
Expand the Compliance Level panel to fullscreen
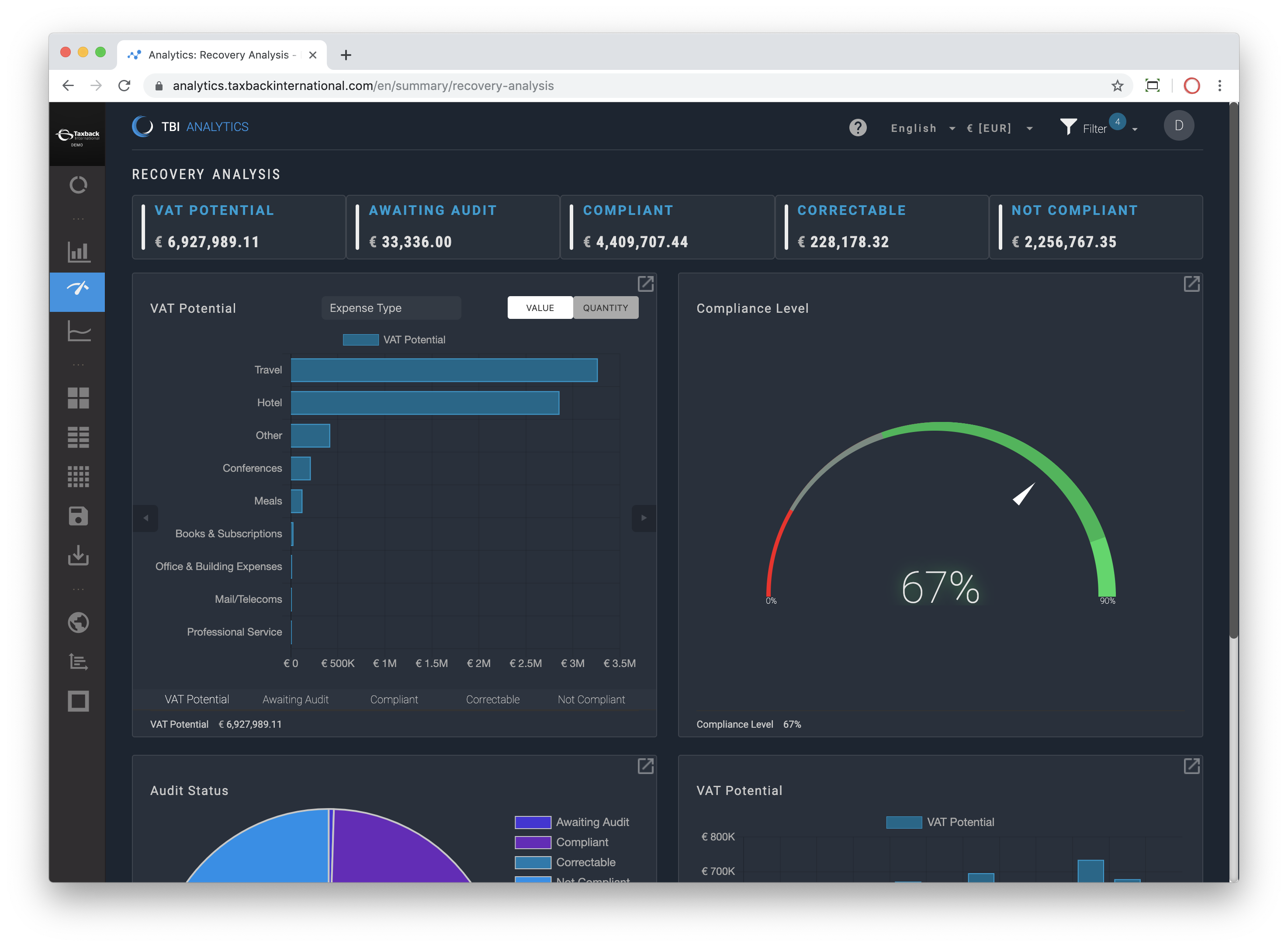tap(1191, 284)
